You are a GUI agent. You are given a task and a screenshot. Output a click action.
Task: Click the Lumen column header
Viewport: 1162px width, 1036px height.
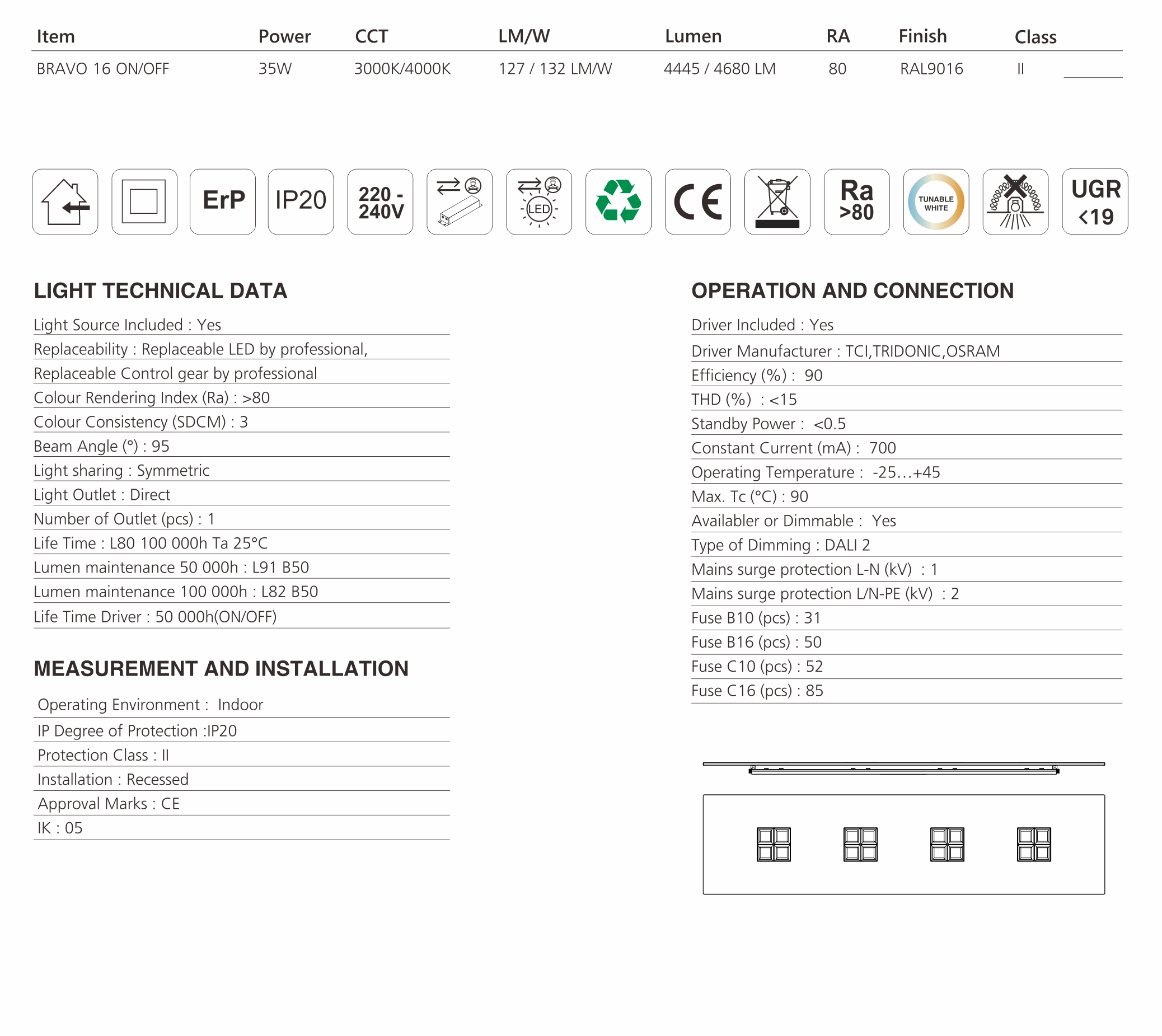[x=694, y=36]
